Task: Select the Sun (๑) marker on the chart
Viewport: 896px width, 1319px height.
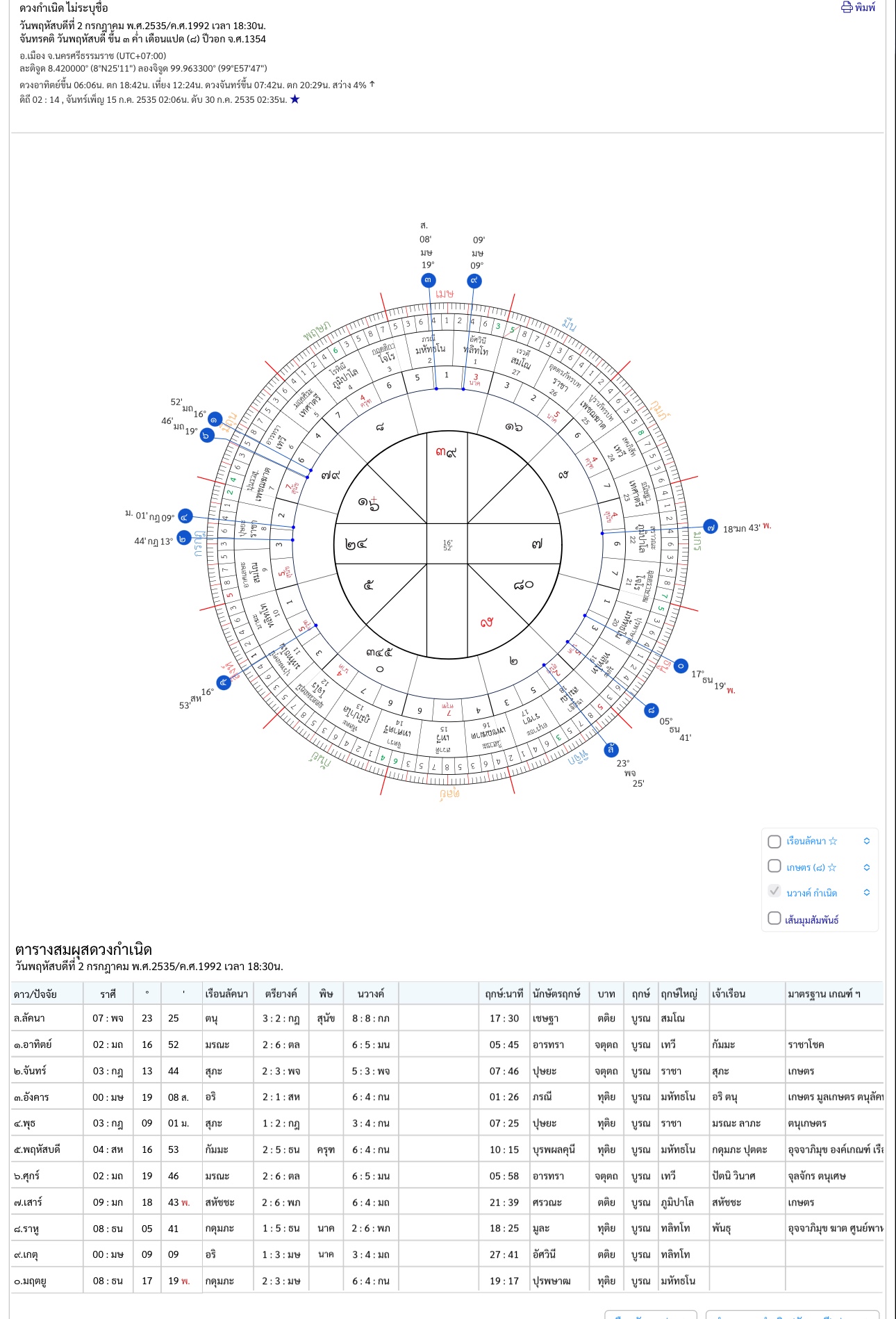Action: [215, 420]
